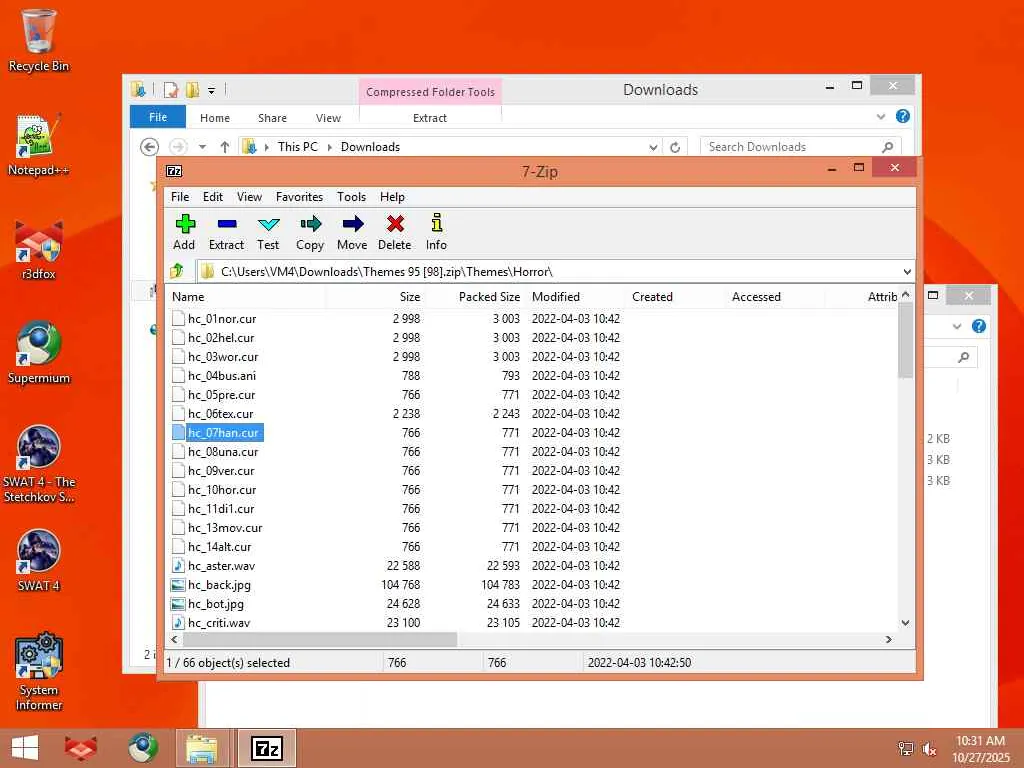Click the muted volume tray icon
Image resolution: width=1024 pixels, height=768 pixels.
929,749
